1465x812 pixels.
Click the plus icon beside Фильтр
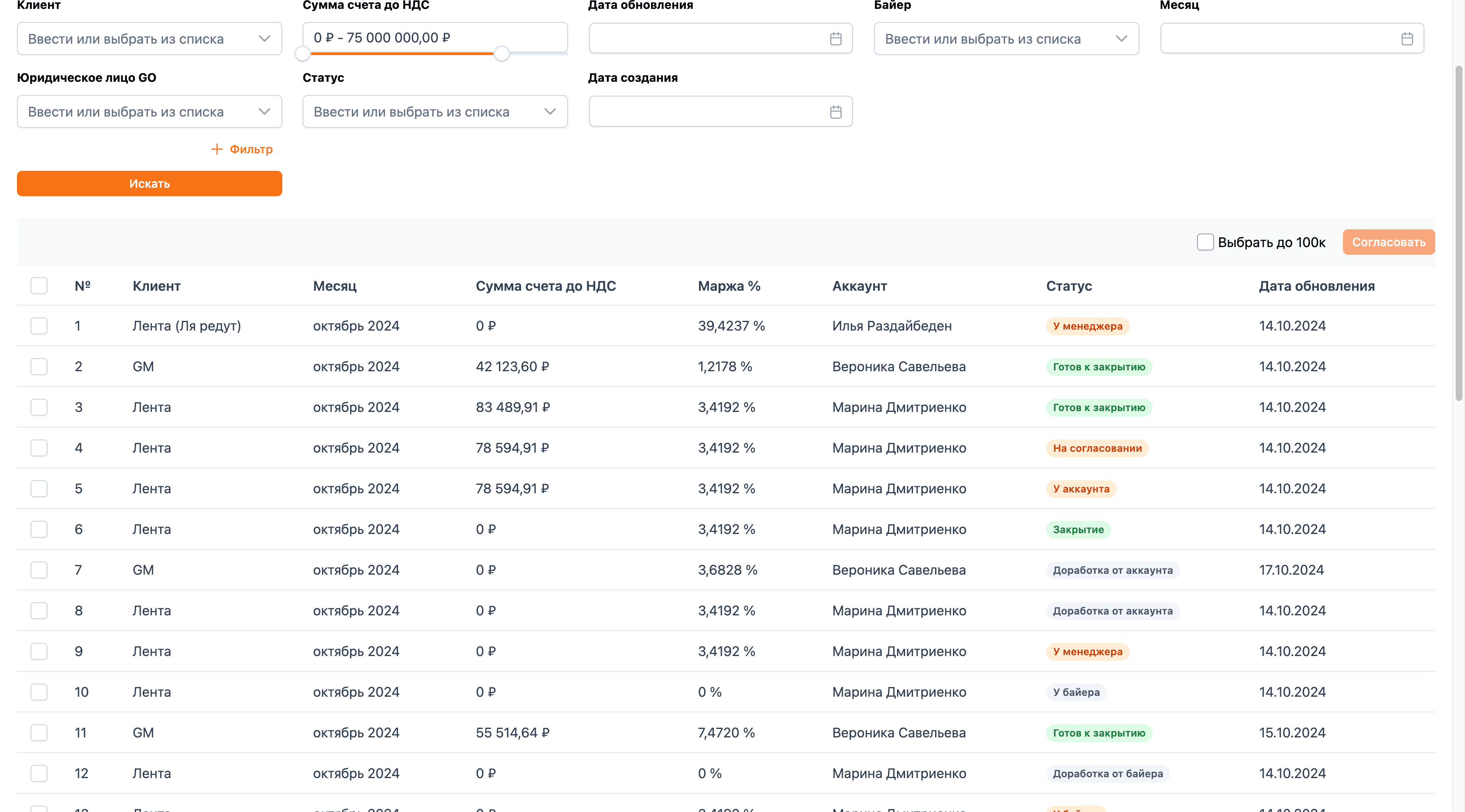217,149
